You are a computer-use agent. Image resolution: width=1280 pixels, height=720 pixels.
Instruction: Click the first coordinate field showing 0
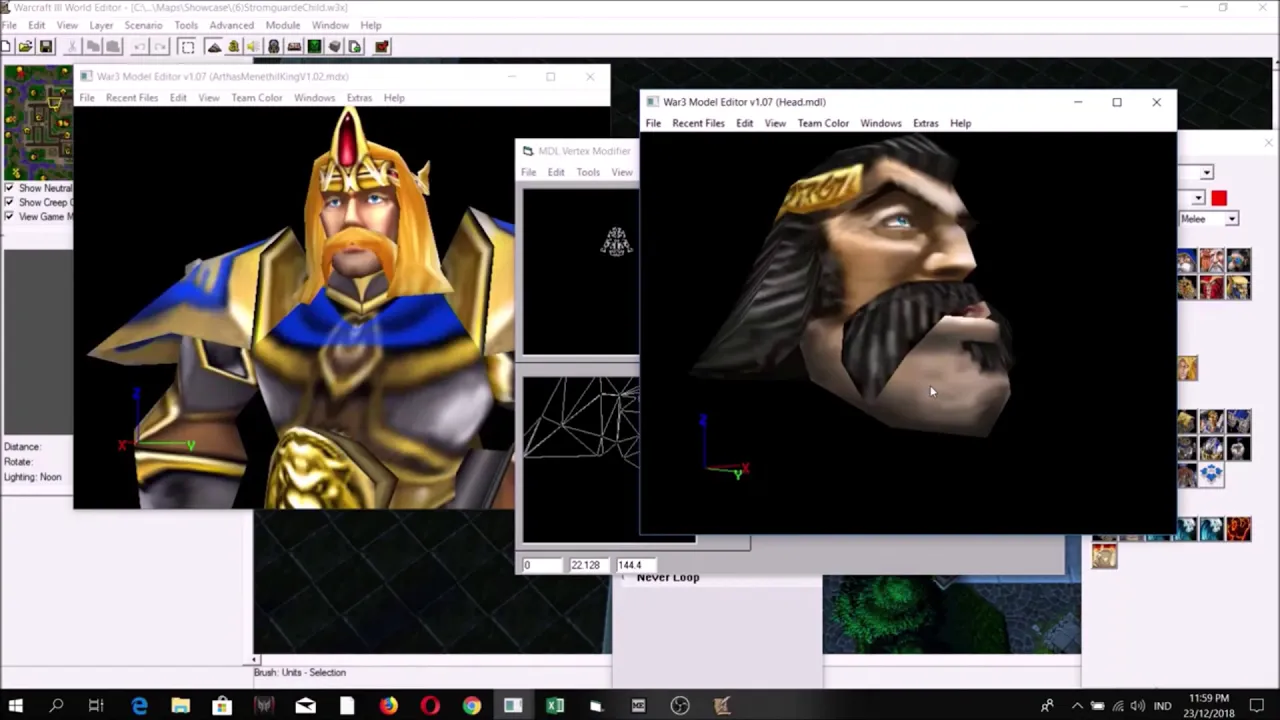point(541,565)
